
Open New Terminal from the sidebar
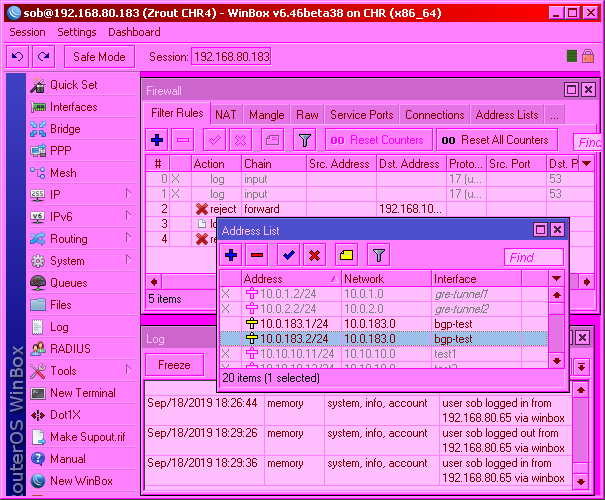point(83,393)
